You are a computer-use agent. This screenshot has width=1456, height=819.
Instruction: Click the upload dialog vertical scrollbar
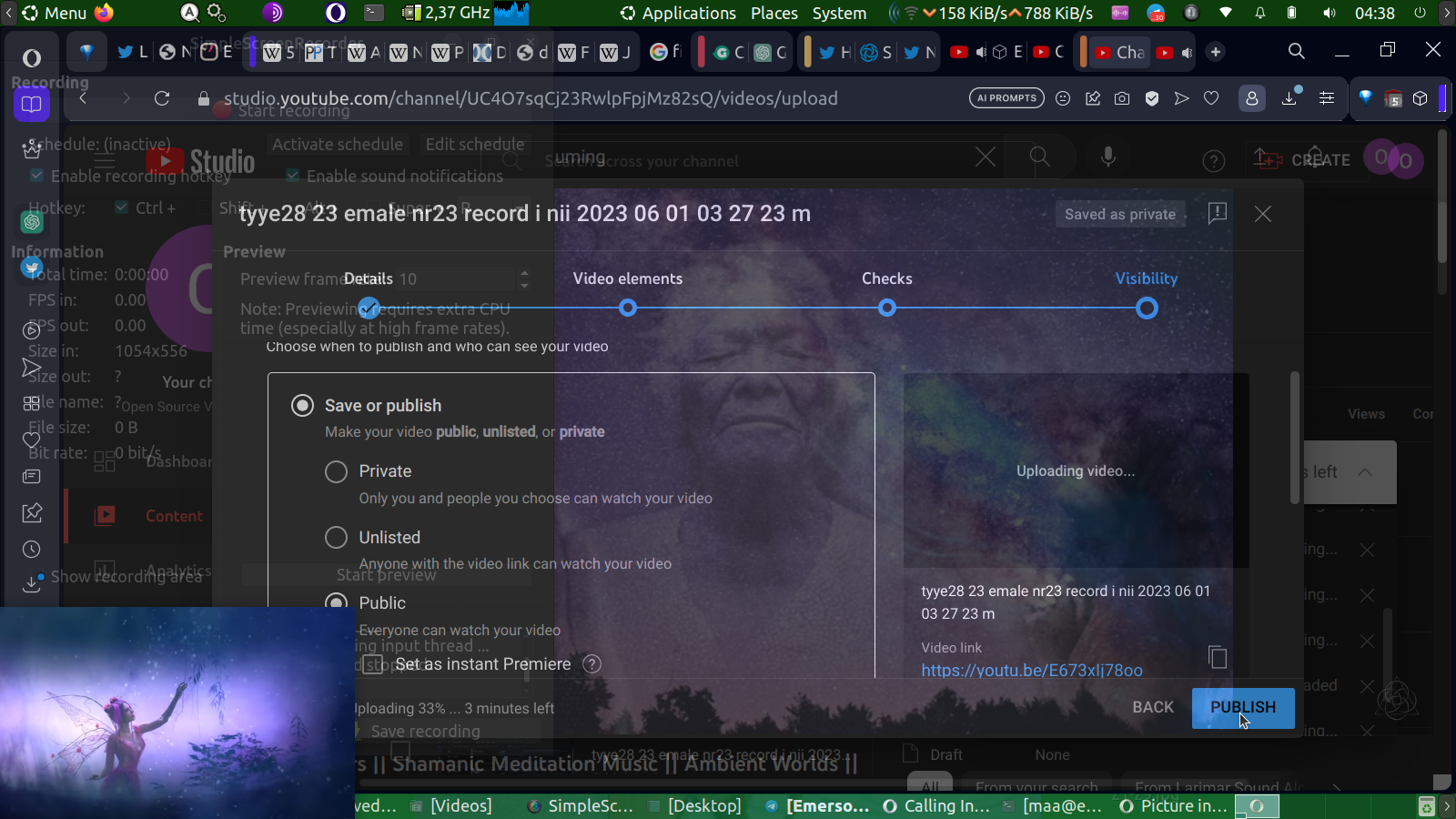[x=1295, y=437]
